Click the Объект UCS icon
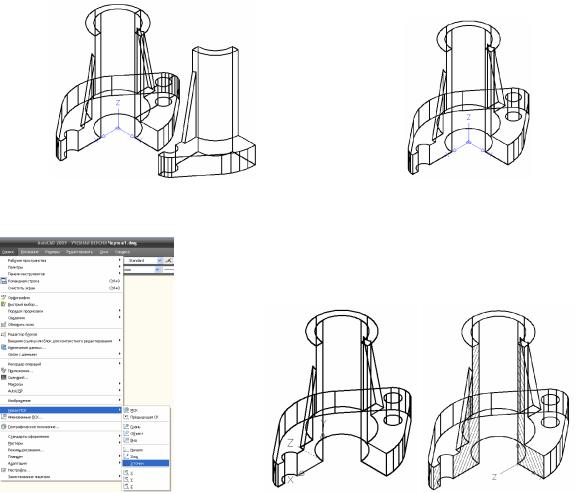The width and height of the screenshot is (578, 493). point(126,433)
